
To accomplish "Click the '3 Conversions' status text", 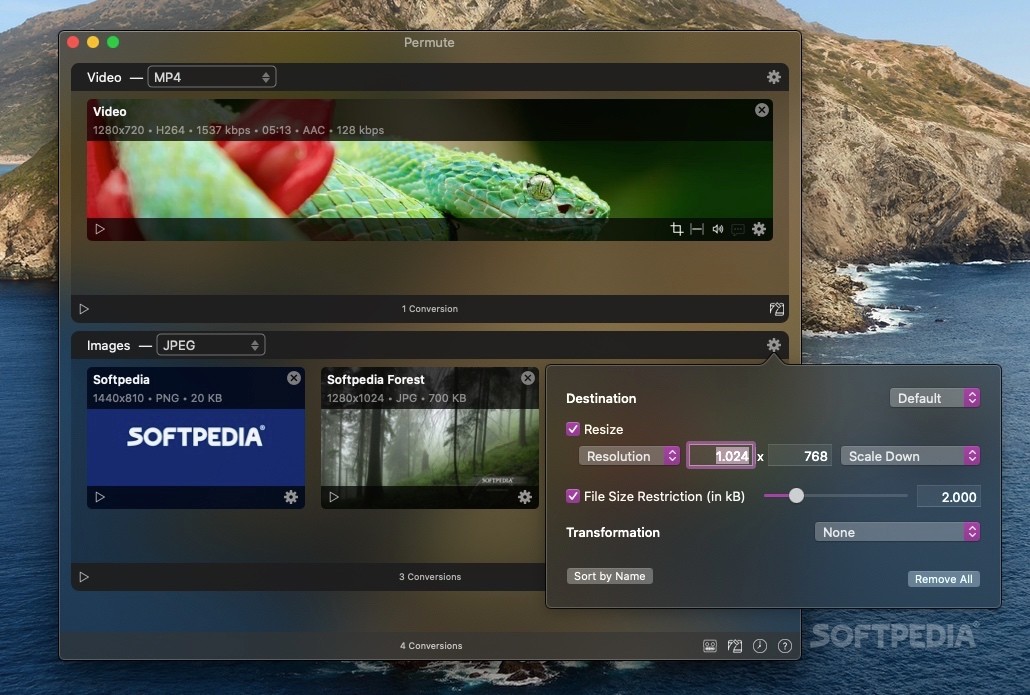I will (430, 577).
